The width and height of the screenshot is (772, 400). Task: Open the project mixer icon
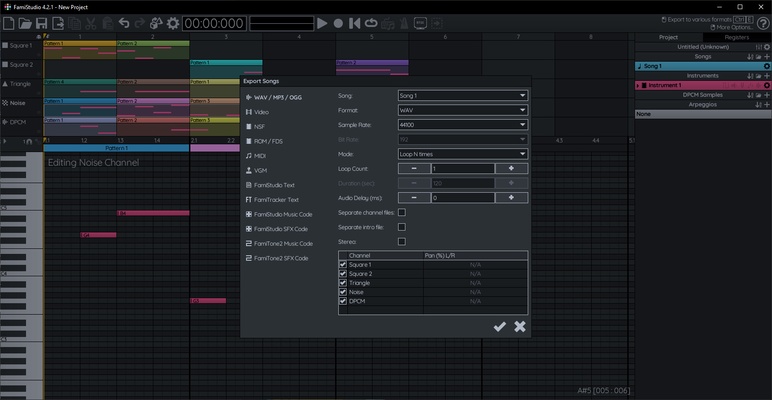759,47
